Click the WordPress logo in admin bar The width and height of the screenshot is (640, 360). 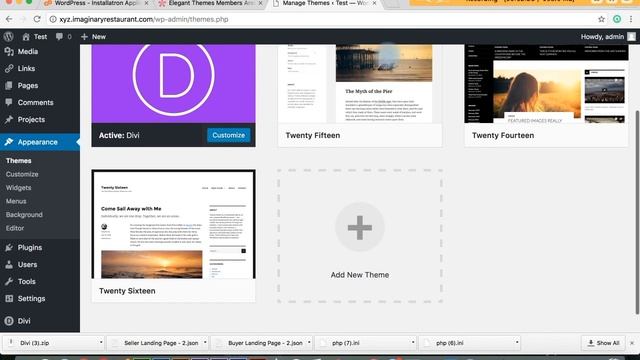click(9, 37)
